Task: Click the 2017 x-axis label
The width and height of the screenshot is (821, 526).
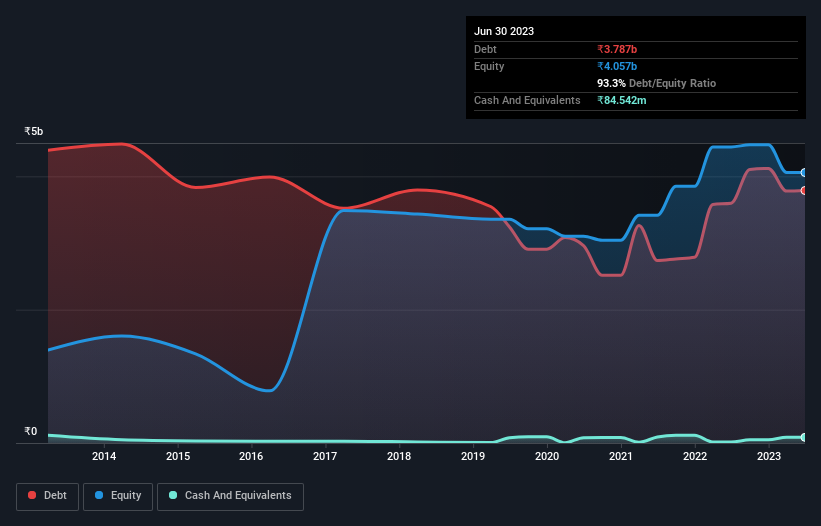Action: 325,456
